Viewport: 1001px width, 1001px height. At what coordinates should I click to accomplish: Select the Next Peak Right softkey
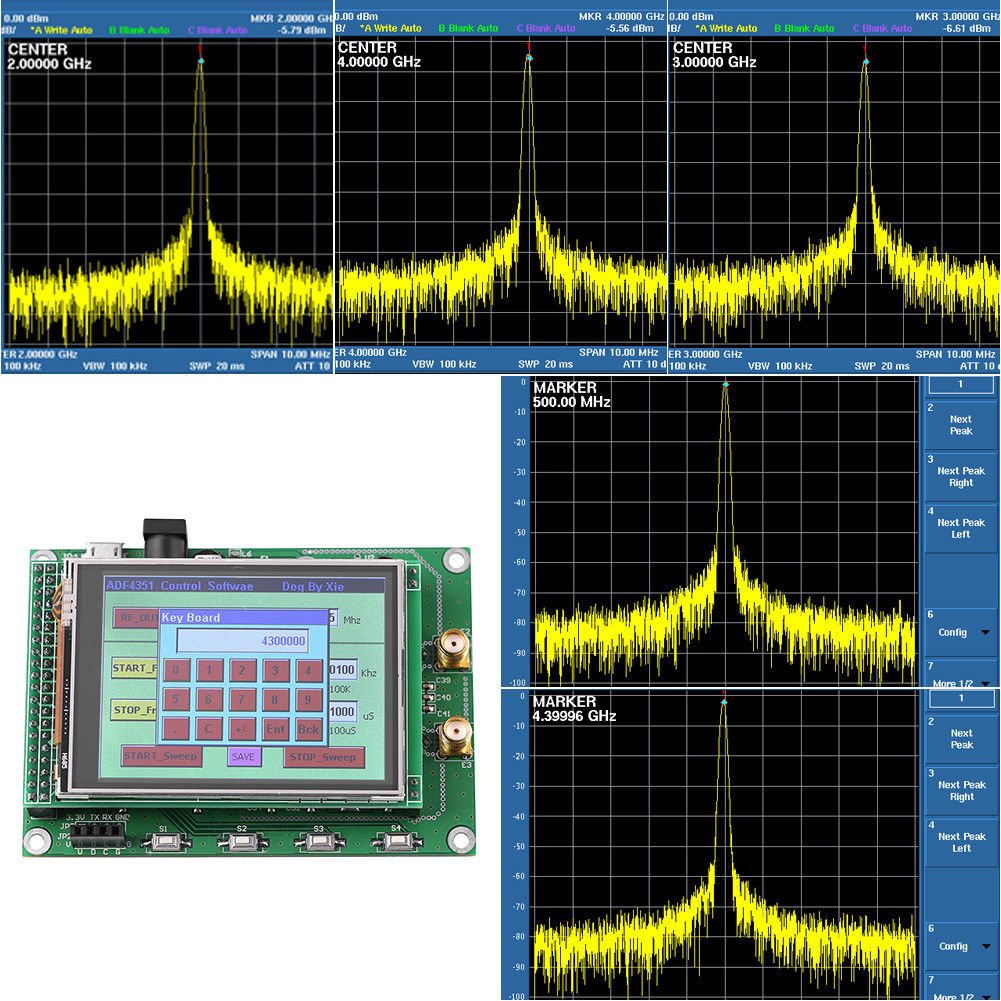click(x=960, y=477)
